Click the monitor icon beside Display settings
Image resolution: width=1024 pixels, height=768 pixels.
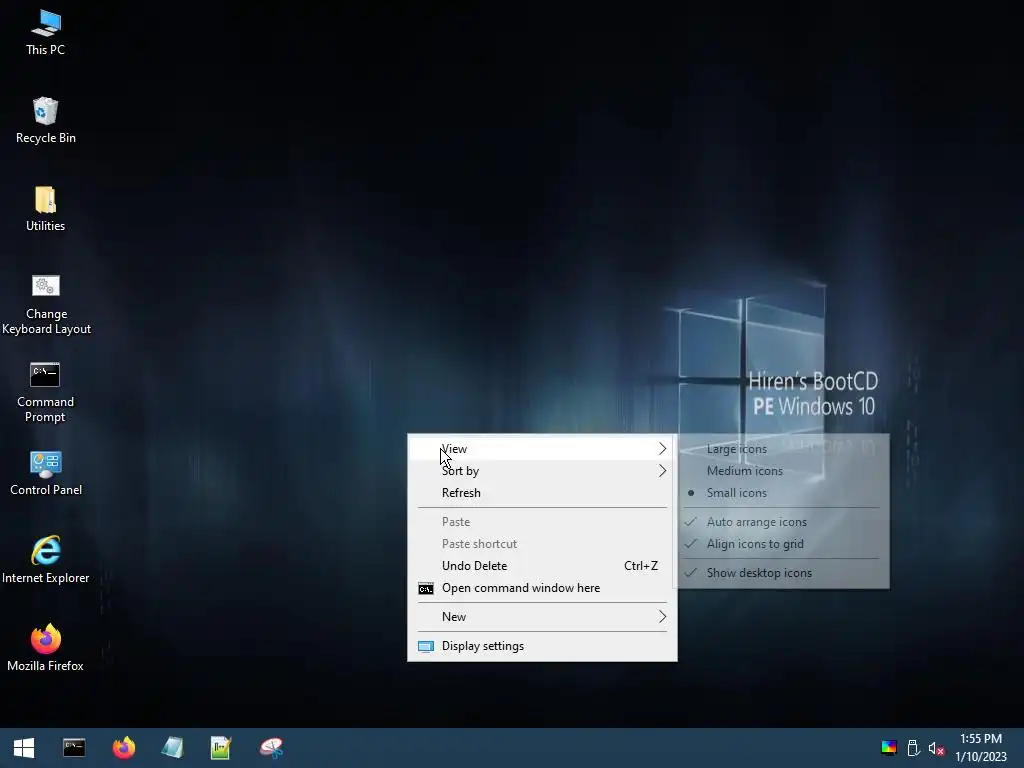pos(426,647)
